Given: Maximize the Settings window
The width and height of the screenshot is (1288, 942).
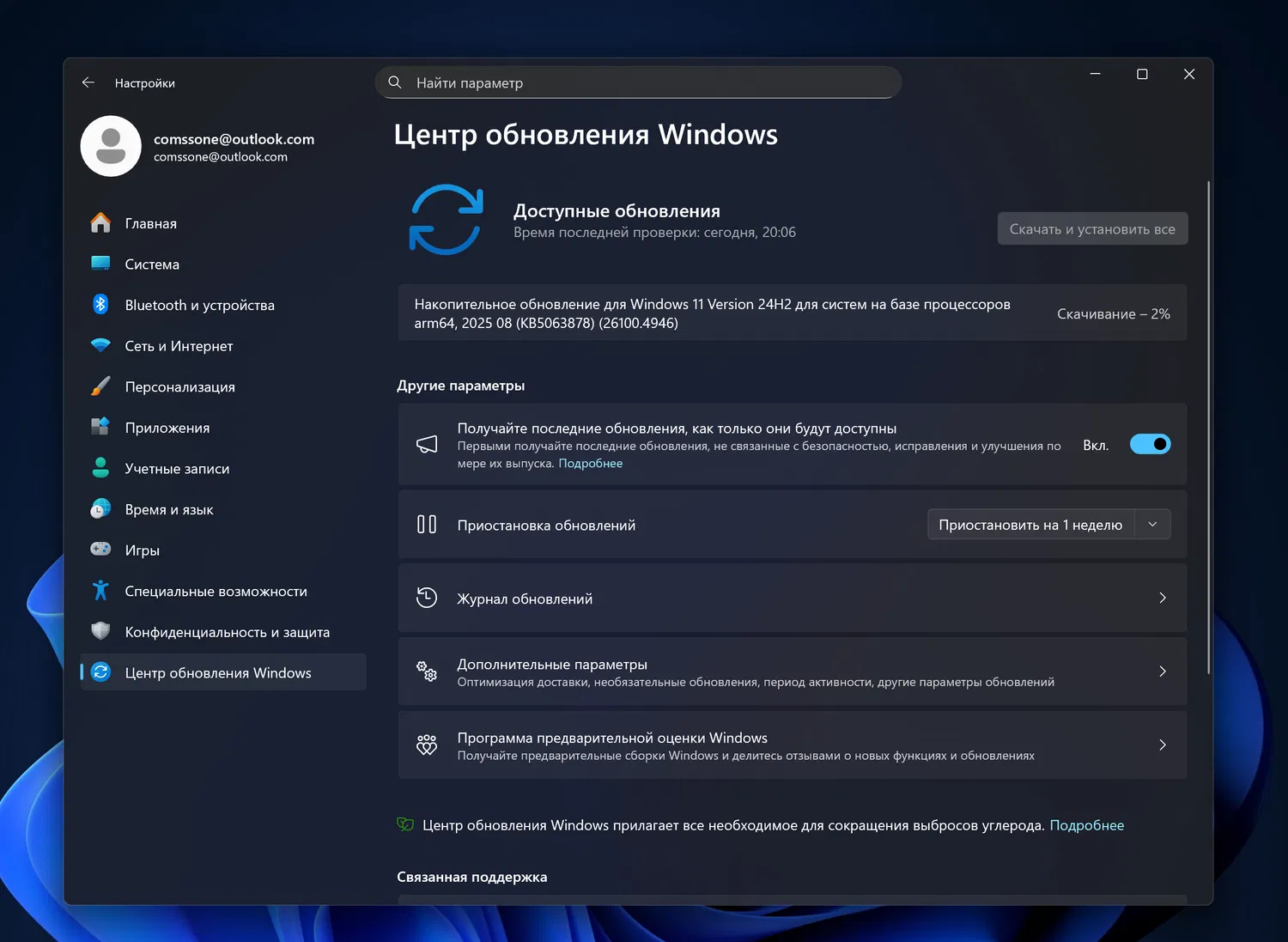Looking at the screenshot, I should [x=1142, y=74].
